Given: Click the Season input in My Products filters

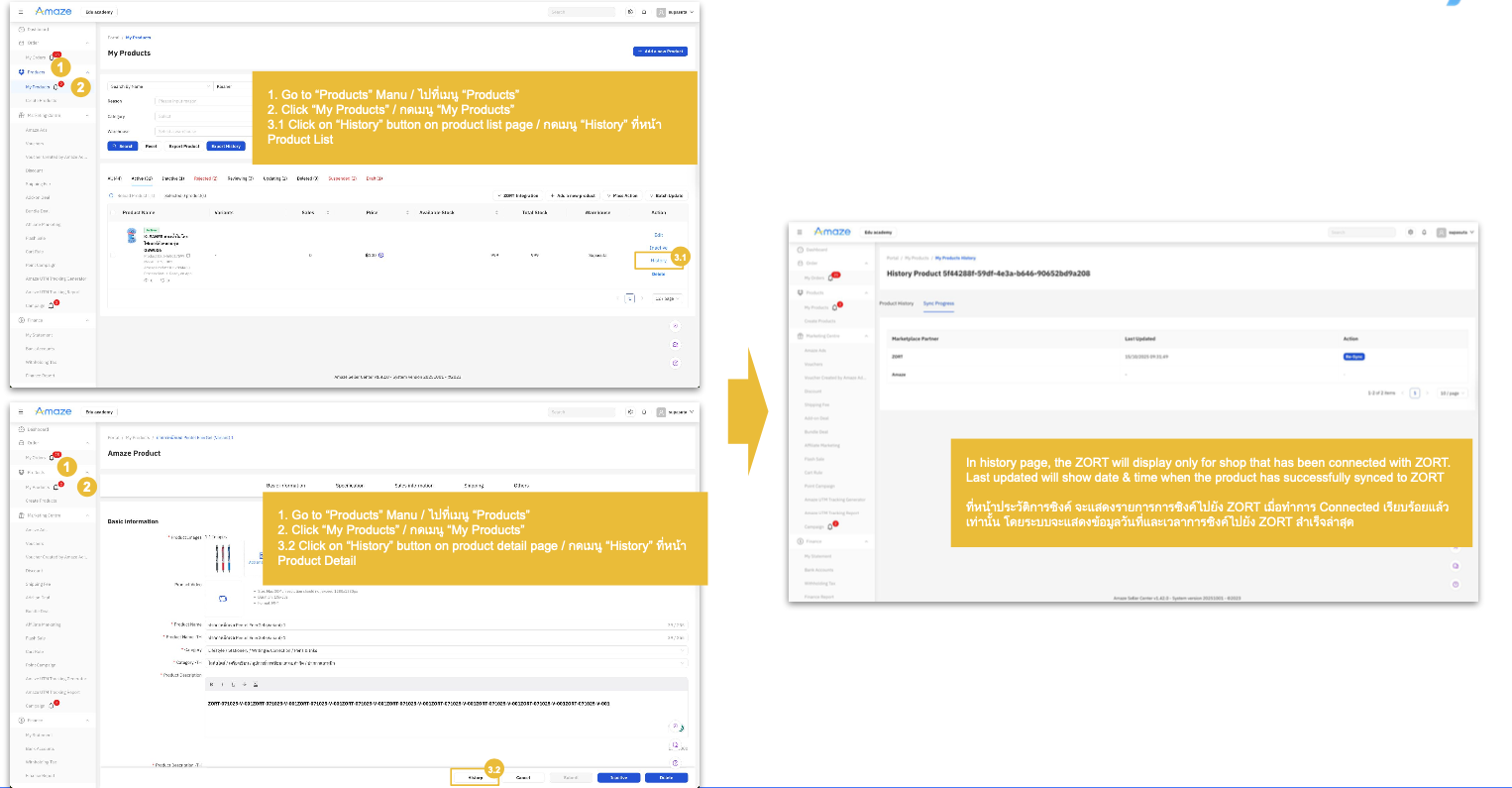Looking at the screenshot, I should (x=204, y=101).
